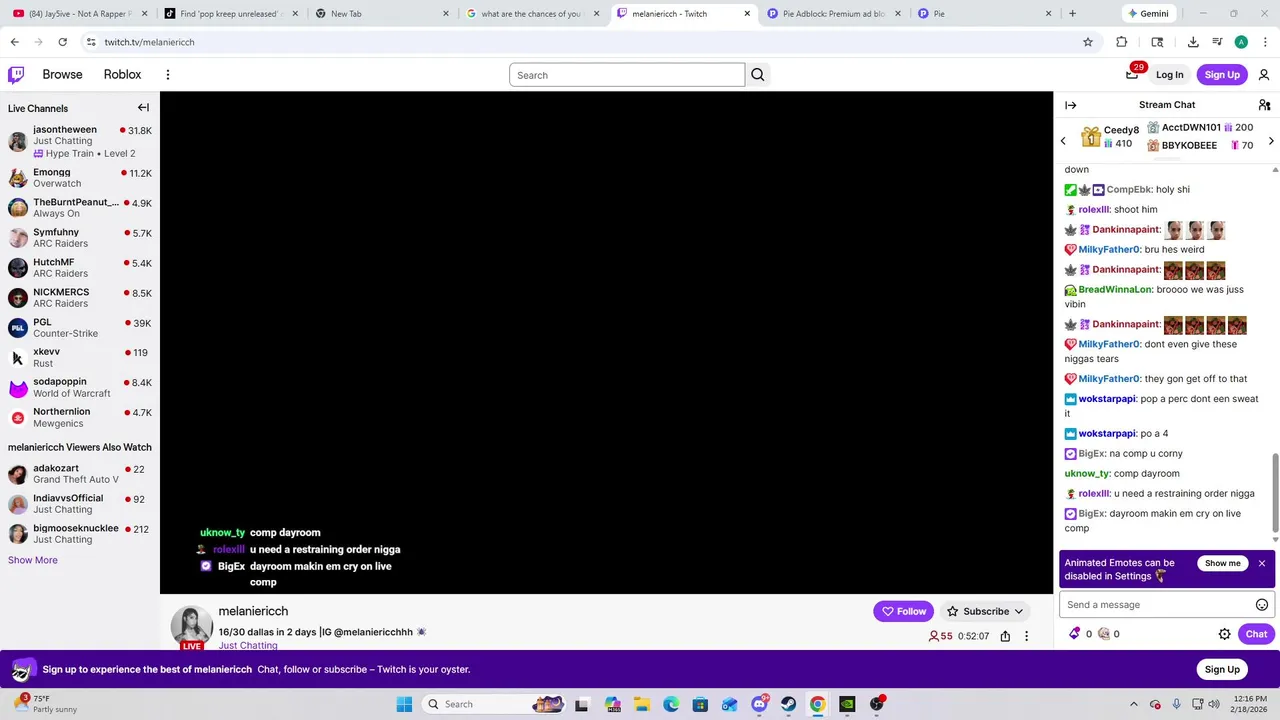Screen dimensions: 1280x720
Task: Open the top navigation three-dot menu
Action: click(x=168, y=75)
